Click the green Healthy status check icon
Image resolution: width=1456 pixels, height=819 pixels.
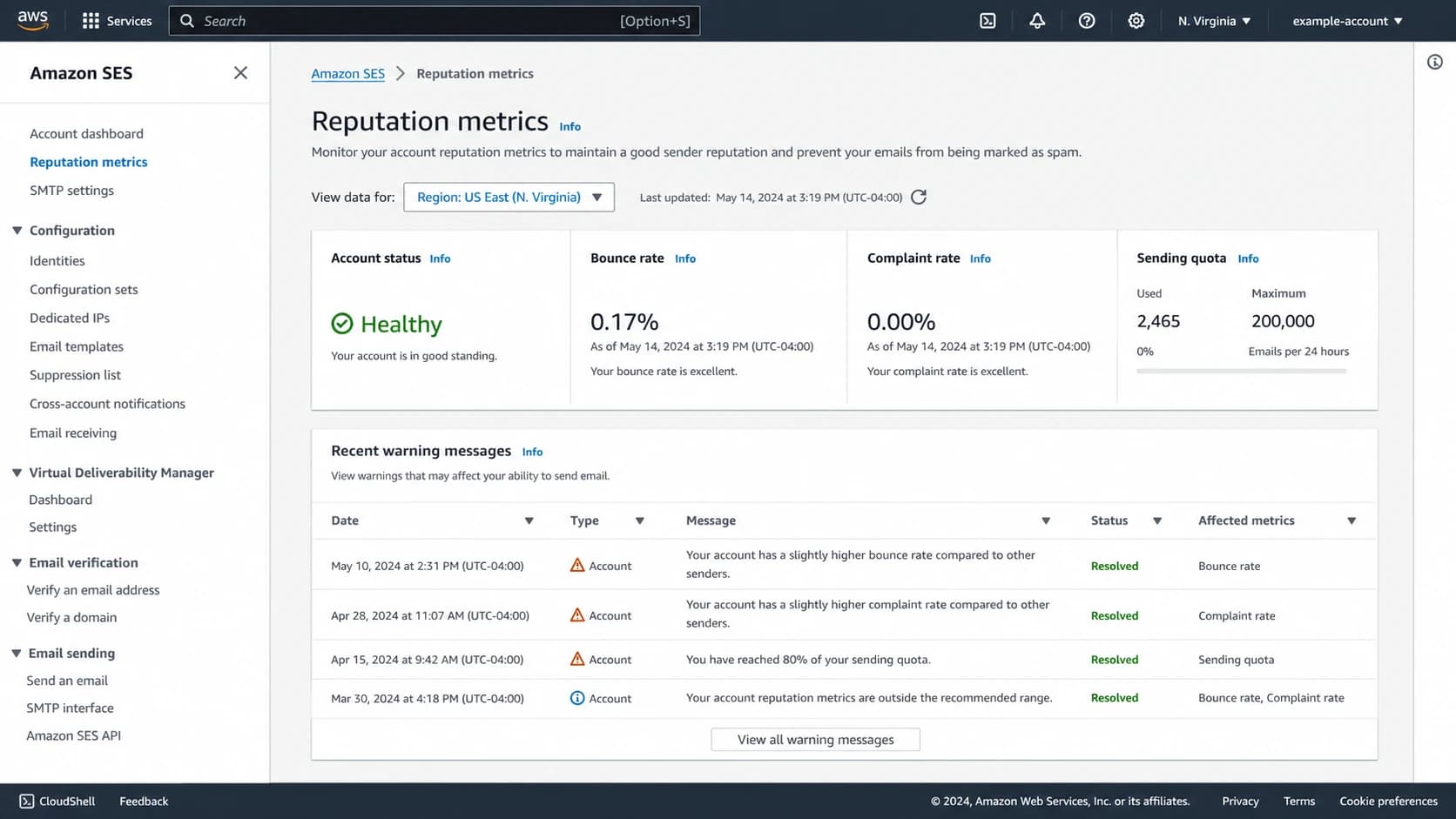pos(342,324)
